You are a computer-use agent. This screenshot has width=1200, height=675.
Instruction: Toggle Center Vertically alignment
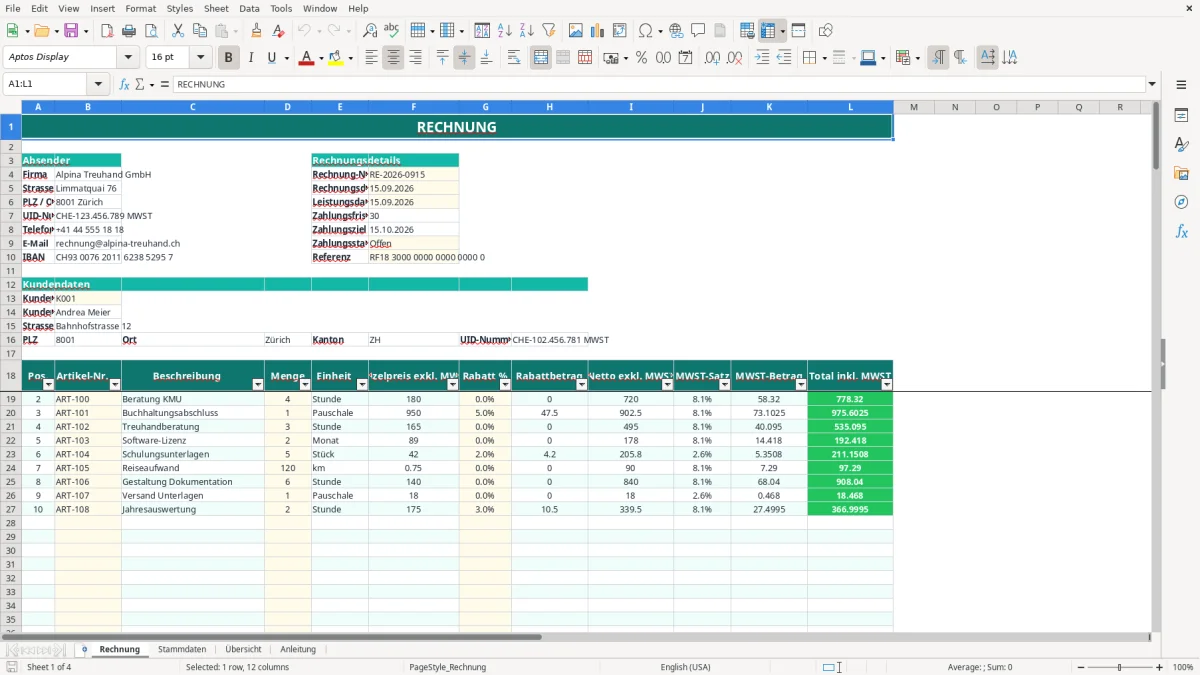[464, 58]
